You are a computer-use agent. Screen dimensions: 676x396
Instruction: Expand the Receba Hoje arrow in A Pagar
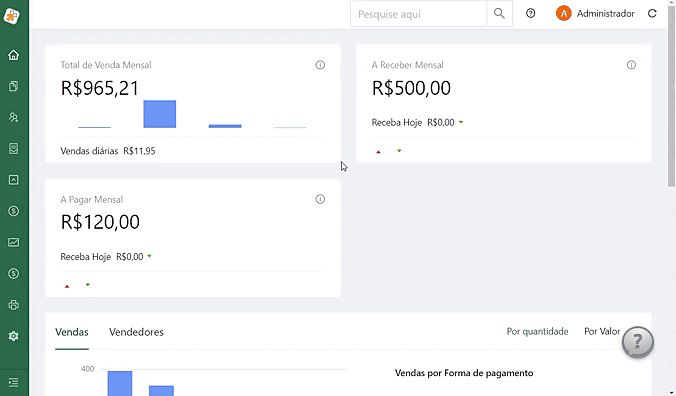(150, 256)
